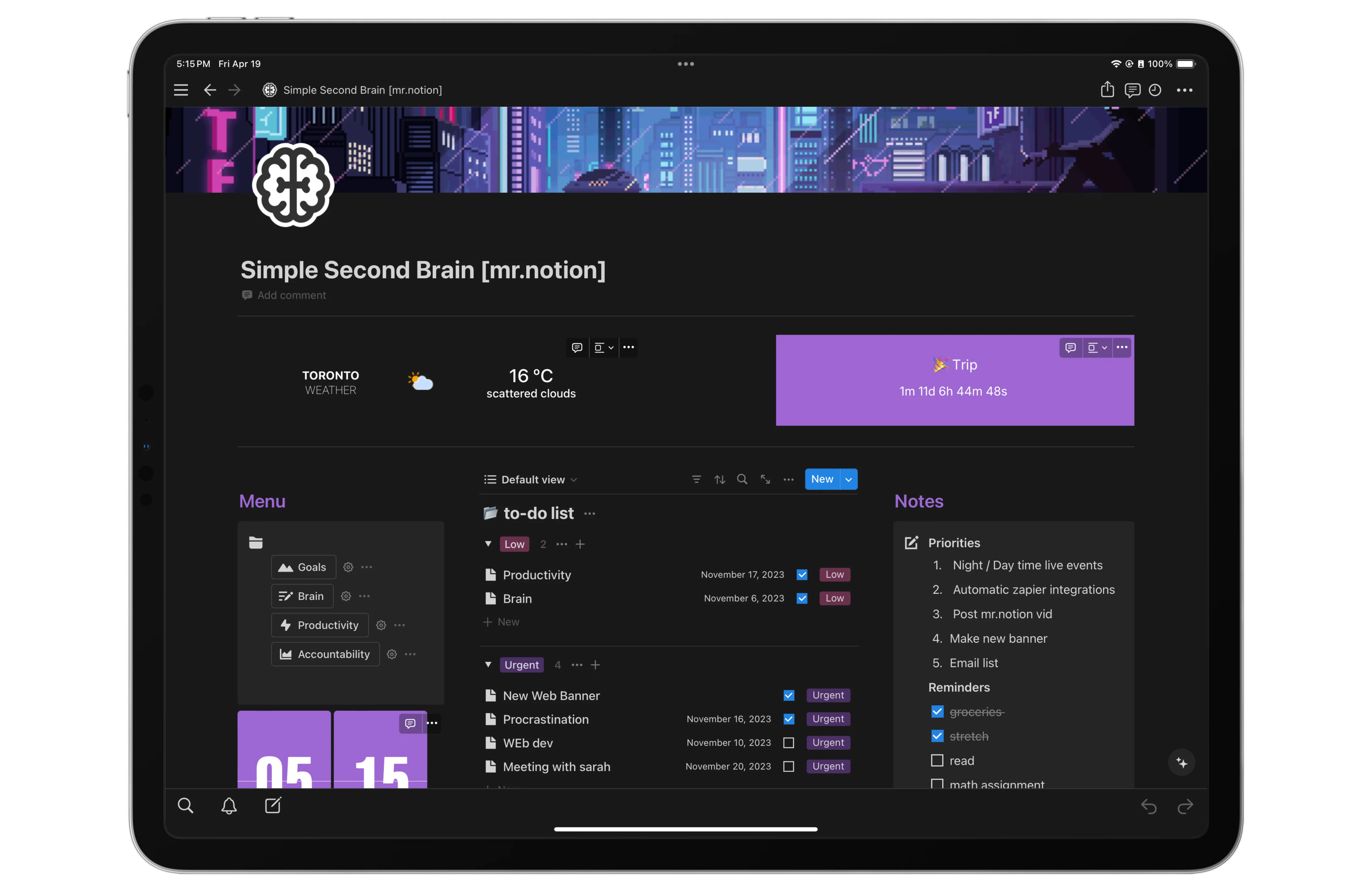Search within the to-do list database
The width and height of the screenshot is (1372, 892).
[x=742, y=479]
